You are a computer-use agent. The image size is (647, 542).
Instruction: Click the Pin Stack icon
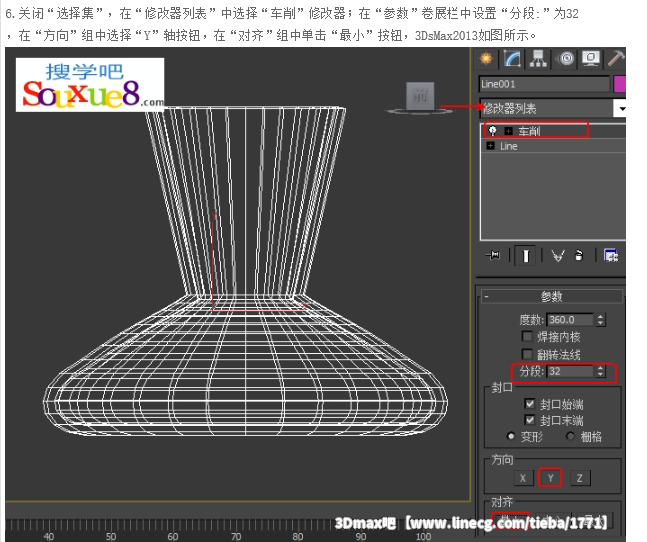click(x=493, y=256)
